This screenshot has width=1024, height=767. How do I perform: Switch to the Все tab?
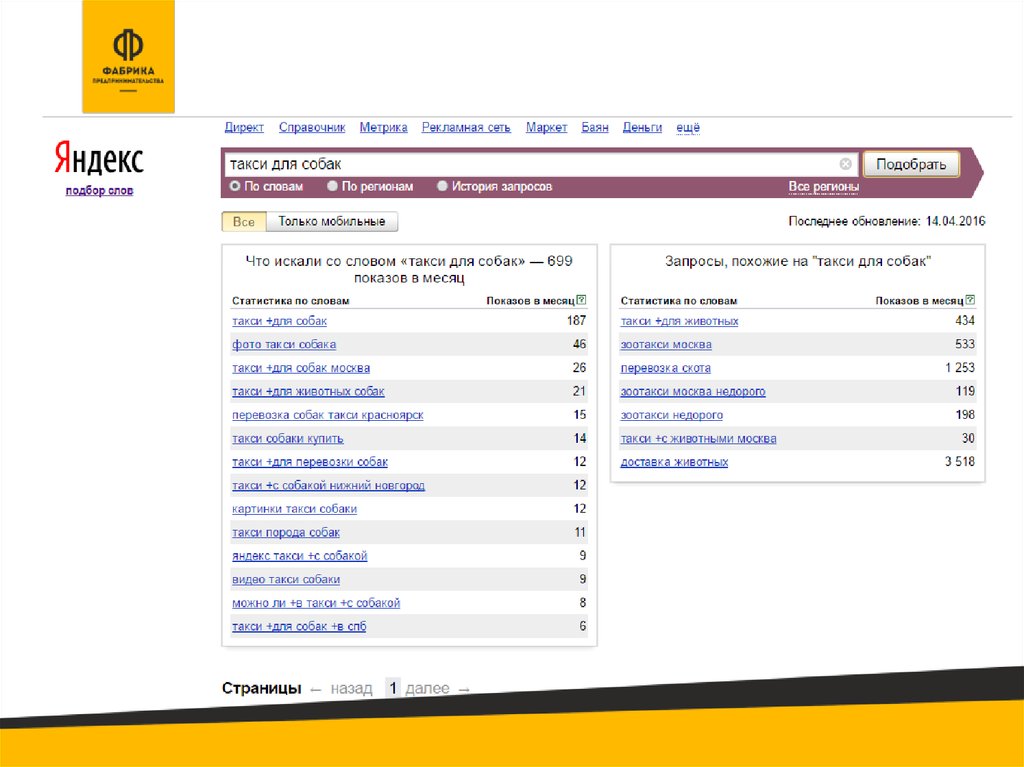point(243,222)
